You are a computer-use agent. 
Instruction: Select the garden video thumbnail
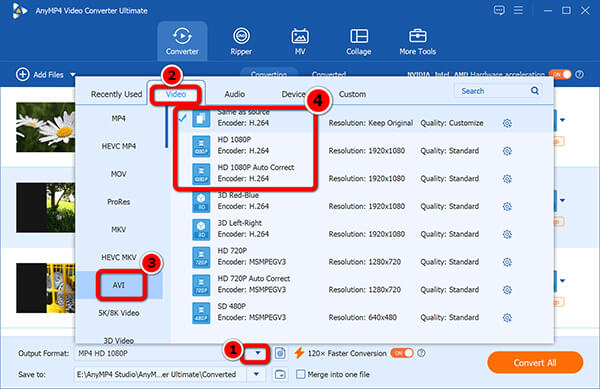click(x=45, y=207)
